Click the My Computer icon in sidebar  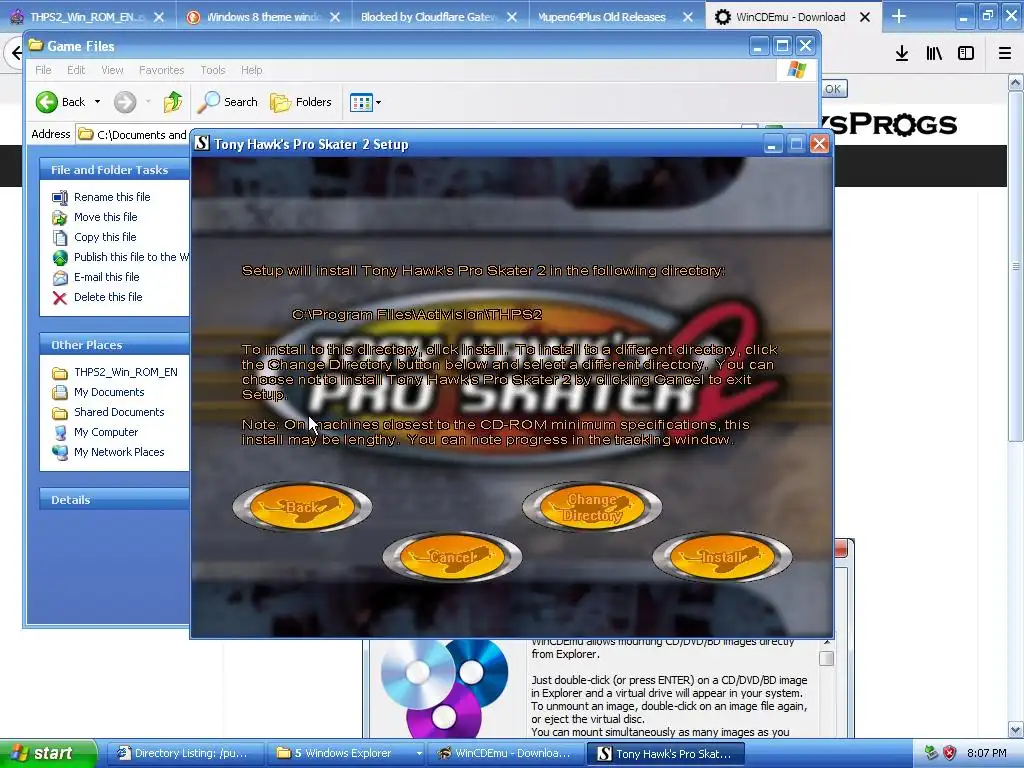tap(59, 432)
